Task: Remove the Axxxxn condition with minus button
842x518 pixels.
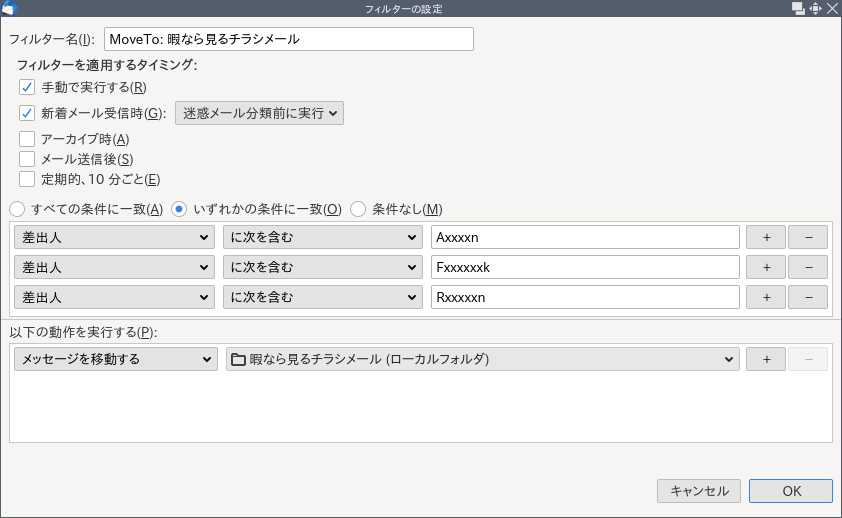Action: (x=807, y=237)
